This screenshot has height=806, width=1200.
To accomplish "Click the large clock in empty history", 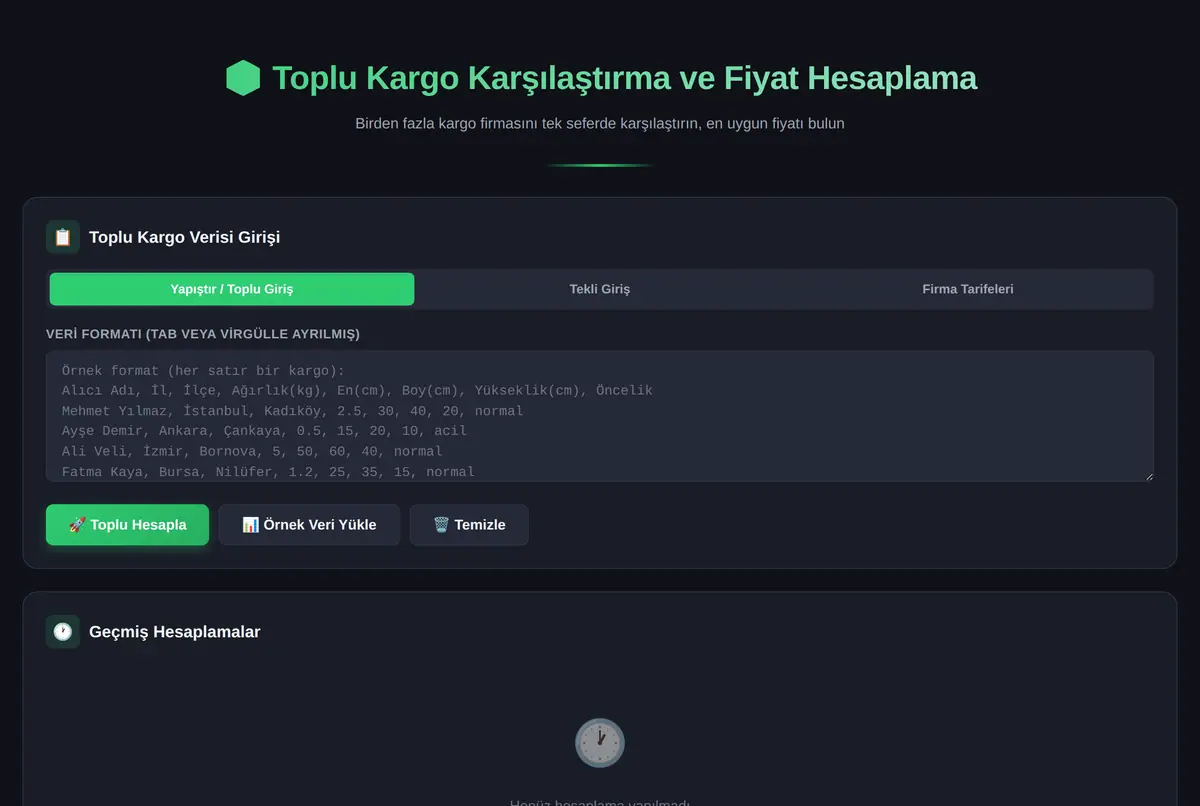I will coord(600,743).
